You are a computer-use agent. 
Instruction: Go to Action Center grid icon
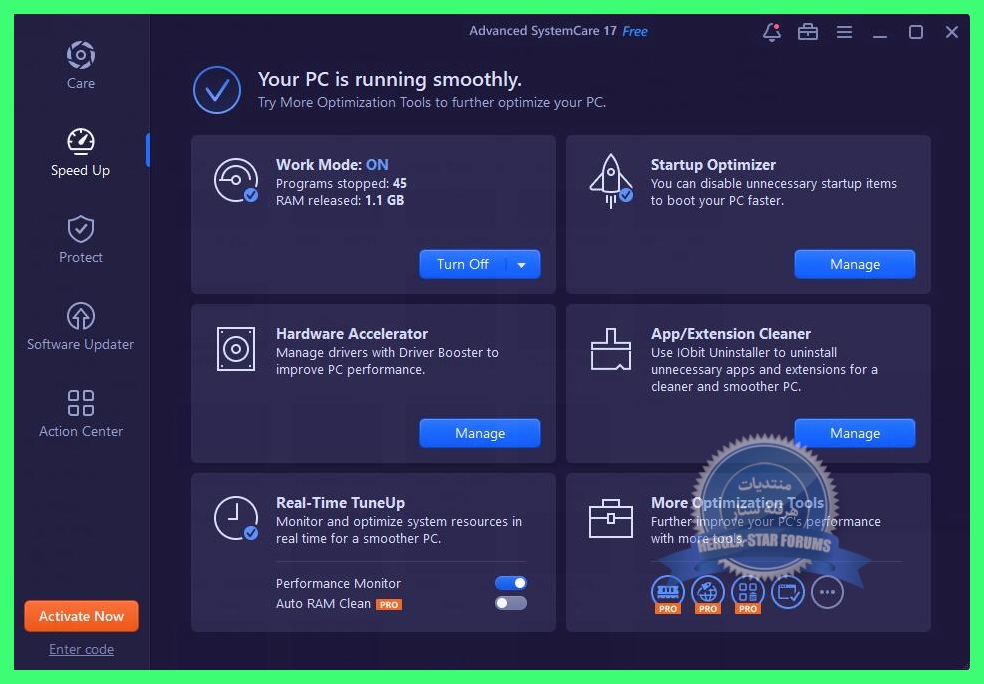coord(81,403)
